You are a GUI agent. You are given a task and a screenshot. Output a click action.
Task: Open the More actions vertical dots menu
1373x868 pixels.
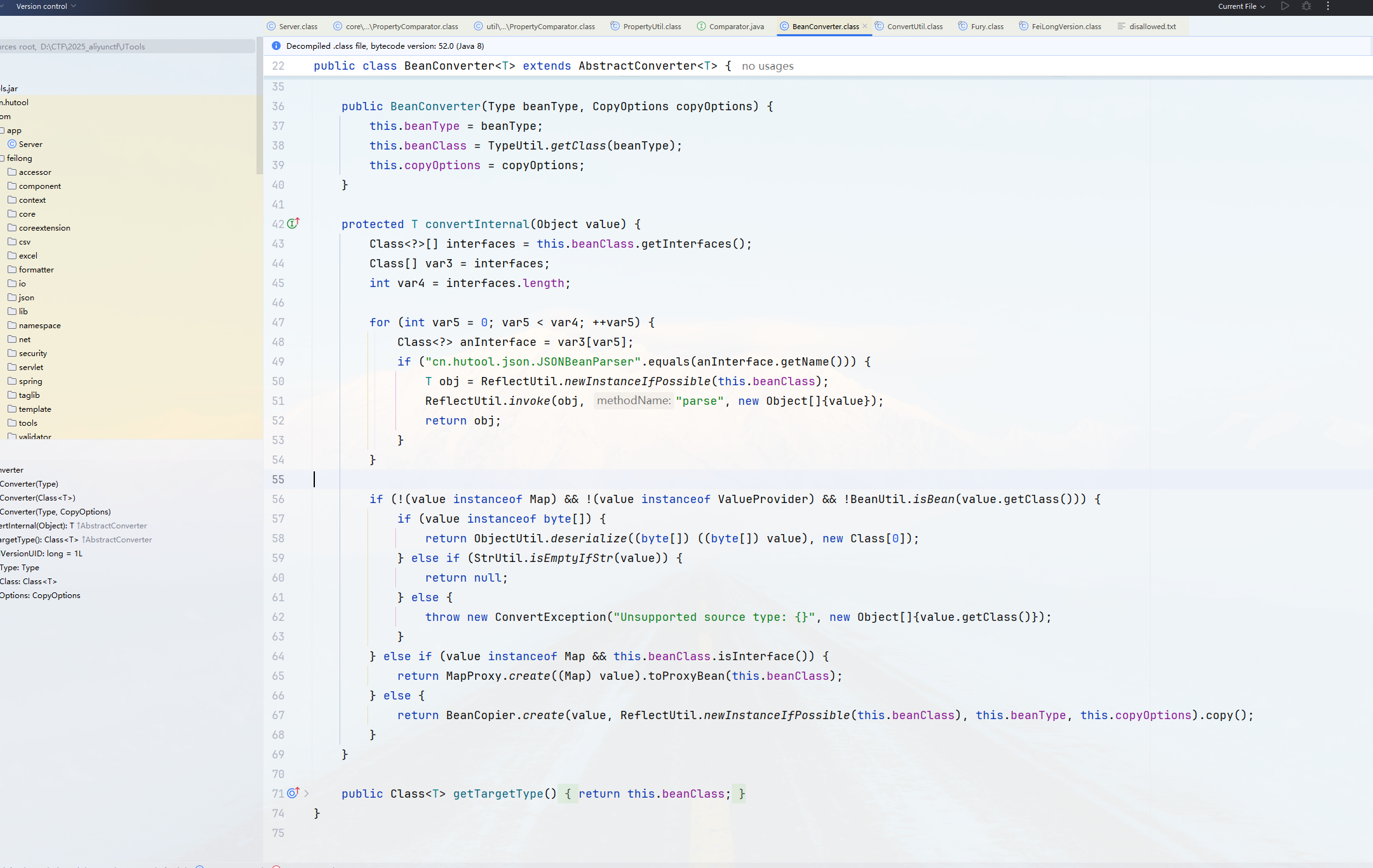click(x=1328, y=6)
